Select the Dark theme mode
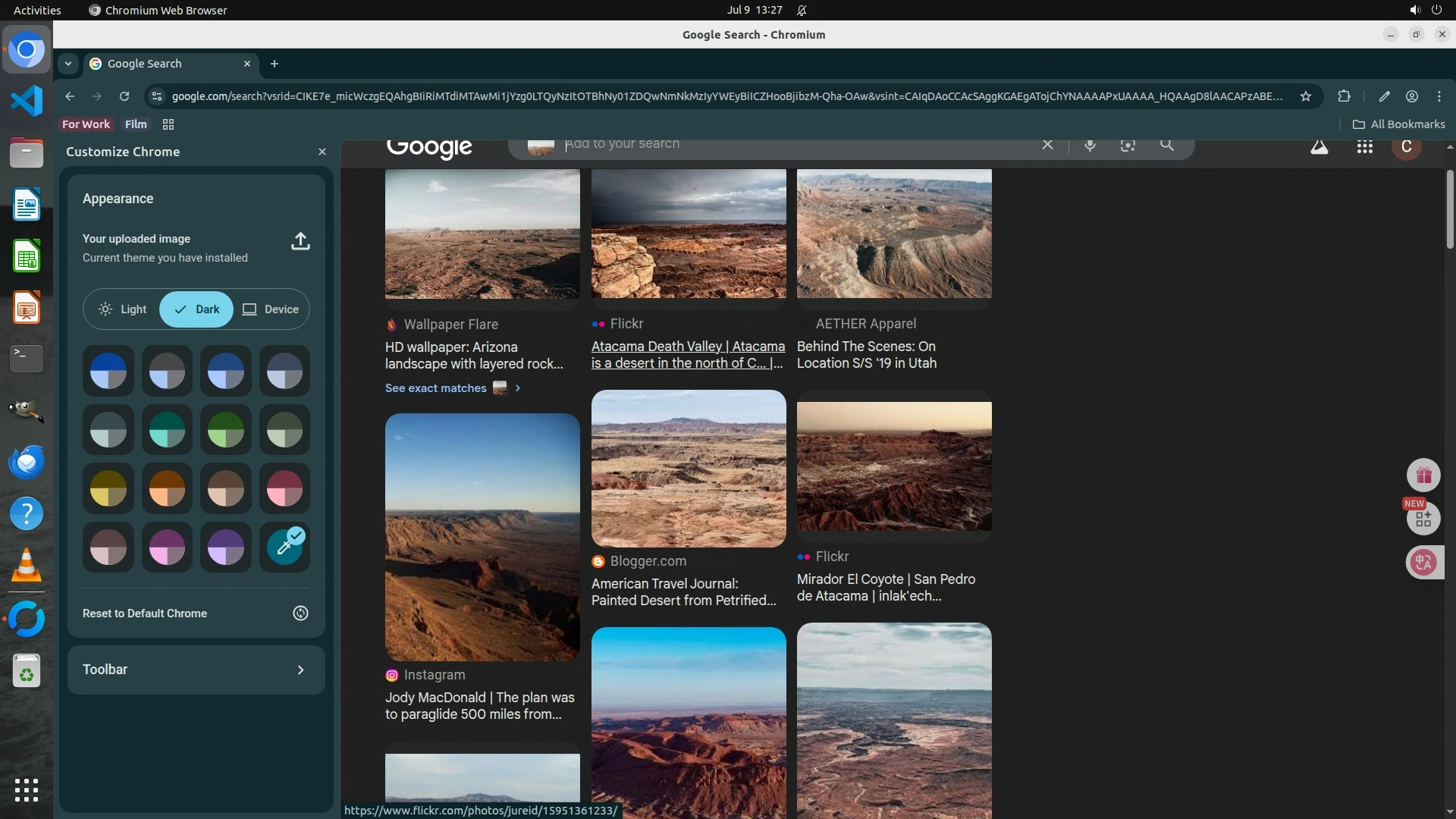This screenshot has width=1456, height=819. click(x=196, y=309)
